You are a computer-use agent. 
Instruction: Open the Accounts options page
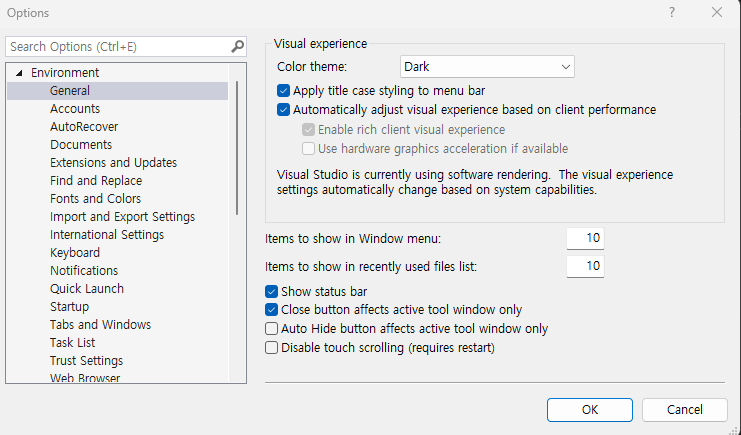[75, 109]
